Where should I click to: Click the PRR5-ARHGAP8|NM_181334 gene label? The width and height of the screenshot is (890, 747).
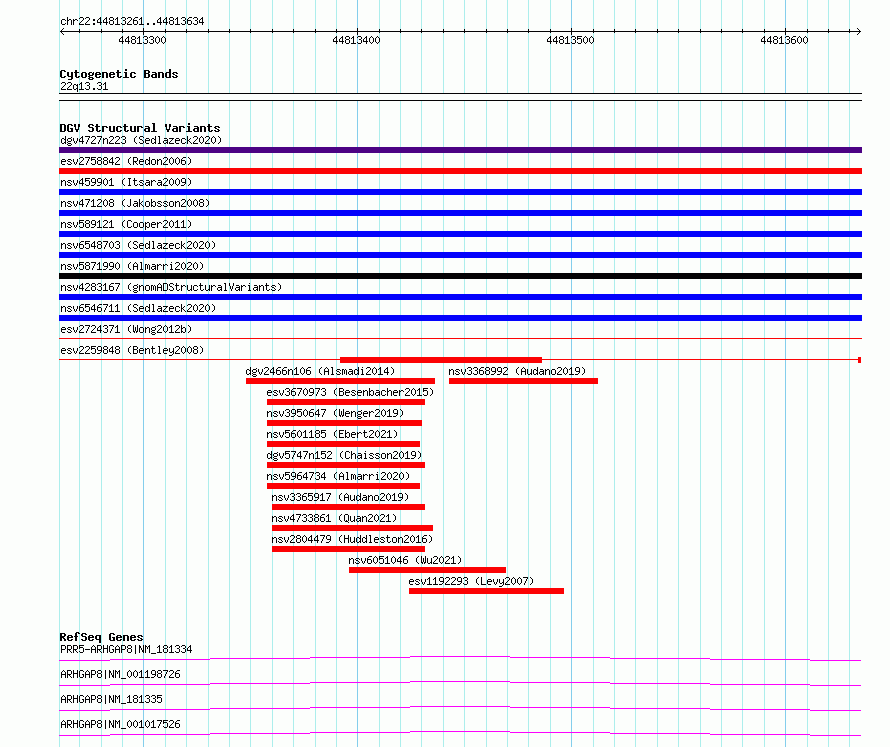pyautogui.click(x=126, y=649)
